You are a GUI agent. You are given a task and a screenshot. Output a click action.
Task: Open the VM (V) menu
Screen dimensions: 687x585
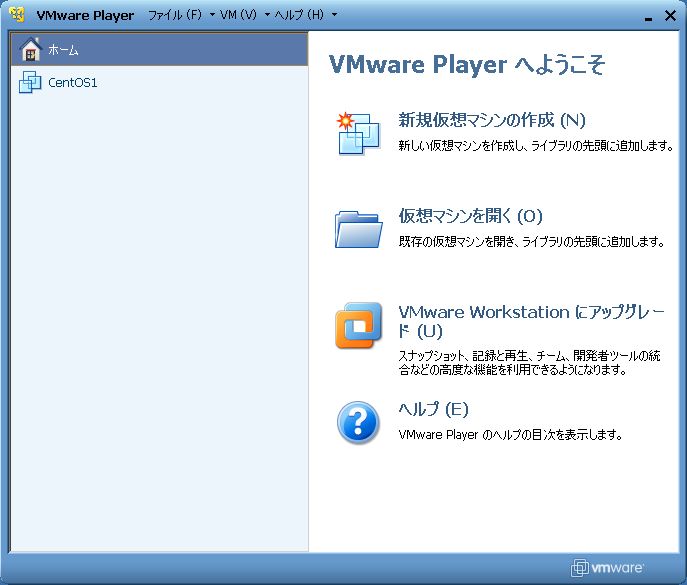click(x=238, y=15)
